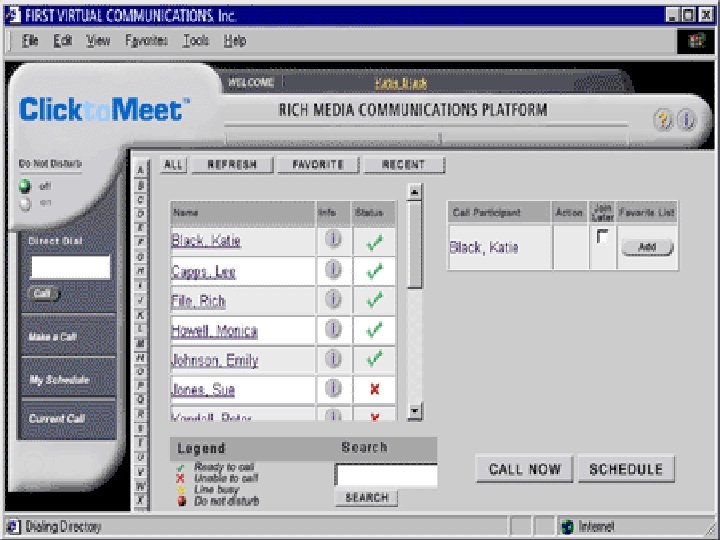Viewport: 720px width, 540px height.
Task: Click the Dialing Directory page icon
Action: [x=13, y=526]
